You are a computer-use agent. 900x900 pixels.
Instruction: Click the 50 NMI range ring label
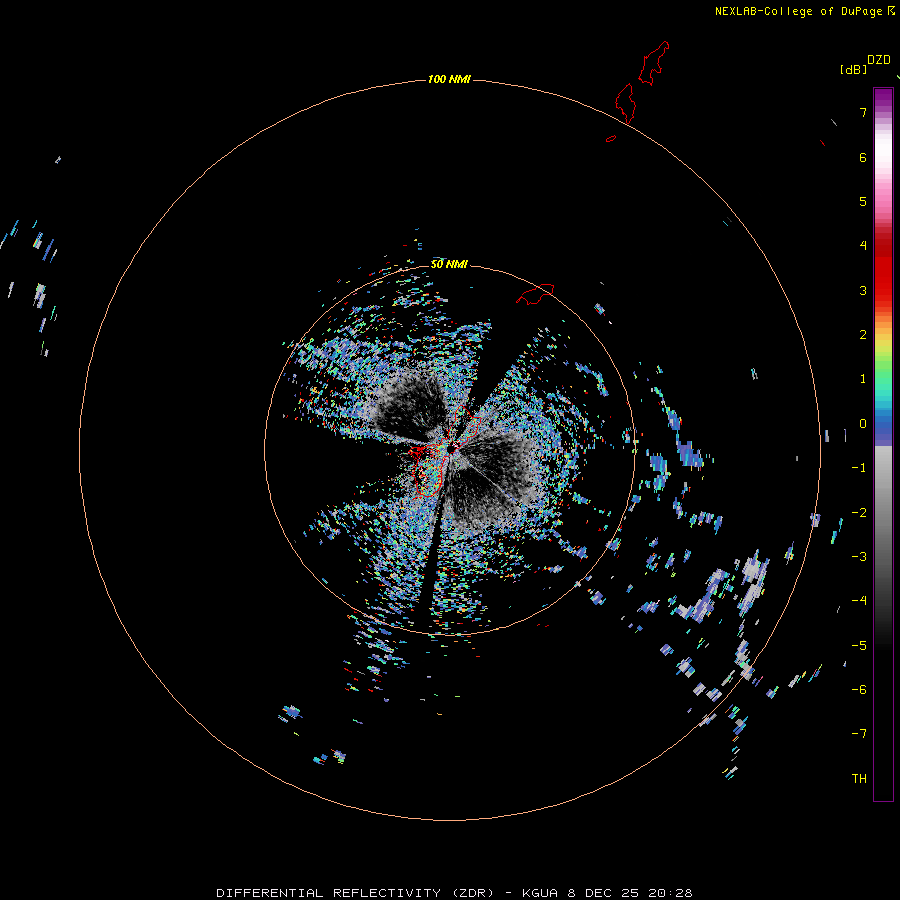(x=449, y=264)
